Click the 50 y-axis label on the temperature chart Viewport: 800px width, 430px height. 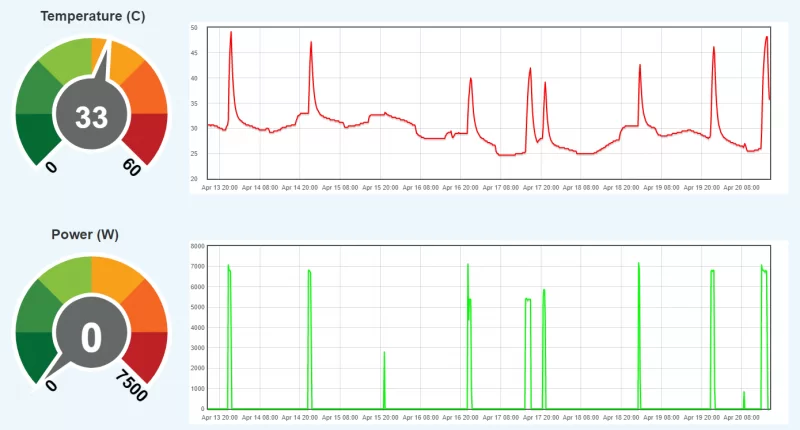[x=194, y=27]
